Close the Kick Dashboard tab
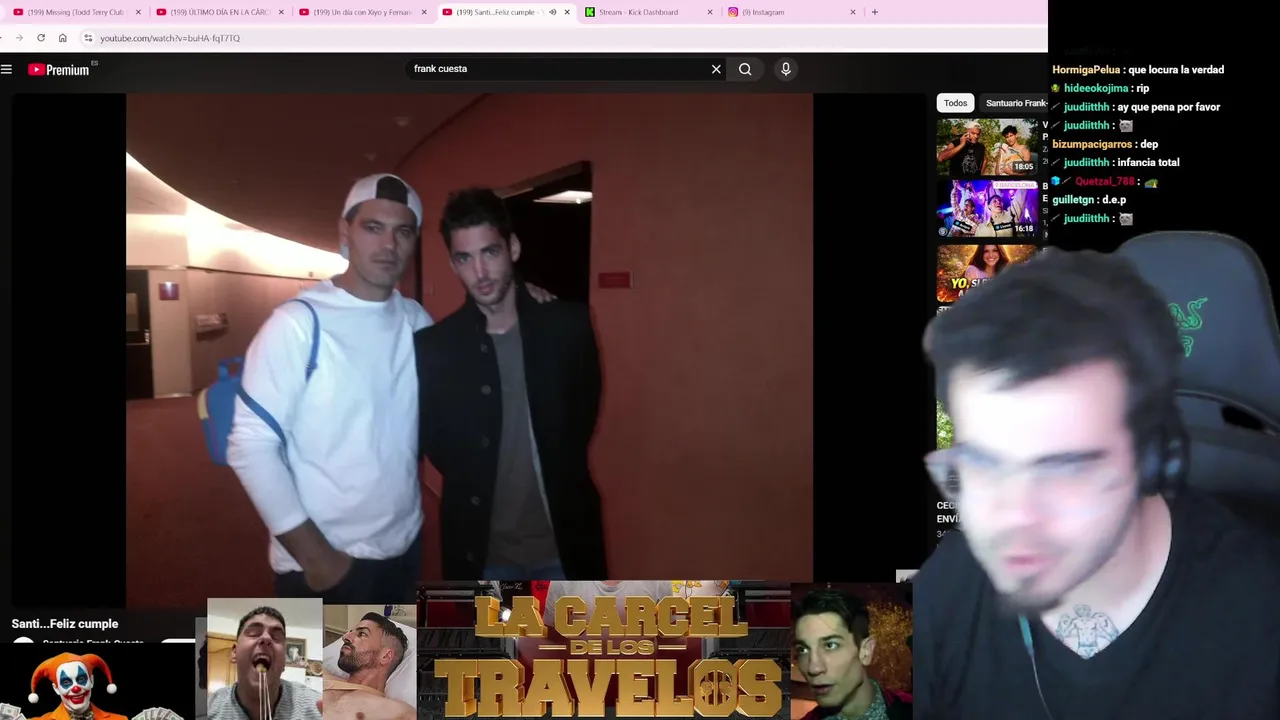The height and width of the screenshot is (720, 1280). pos(710,12)
